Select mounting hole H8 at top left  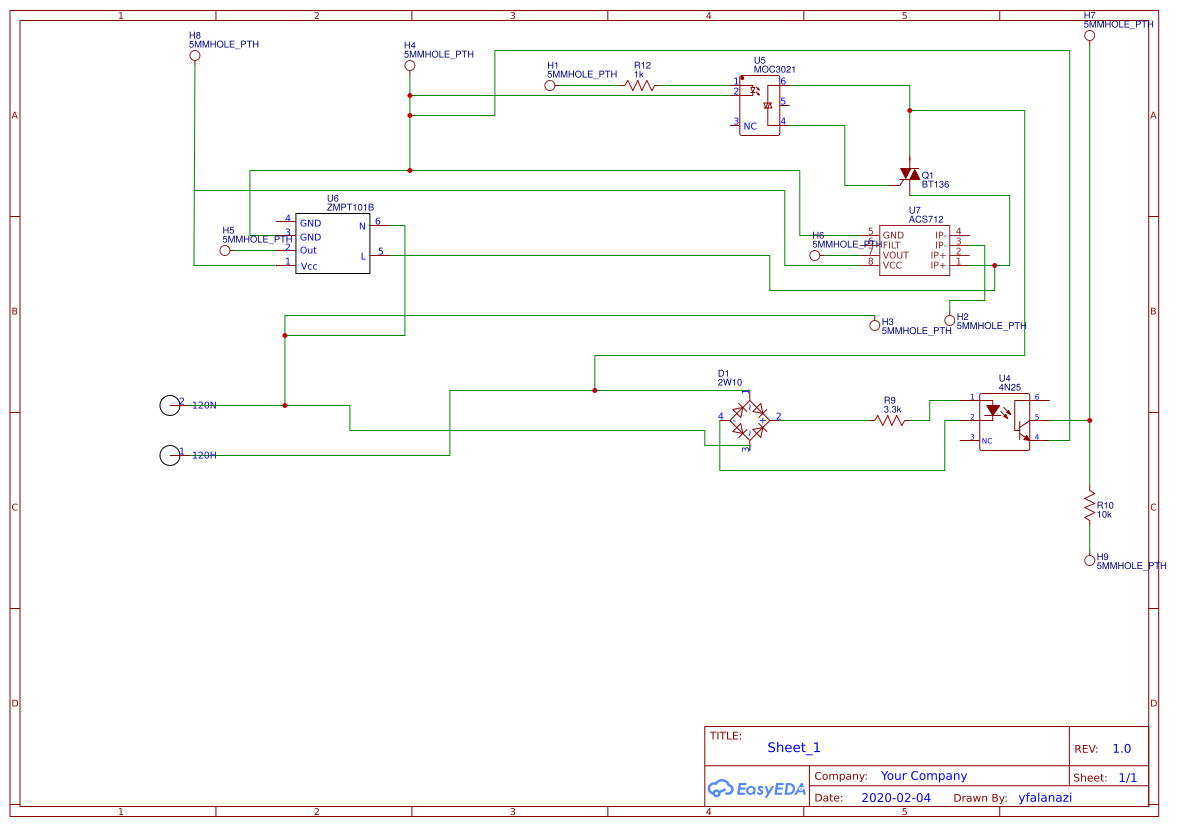[x=194, y=54]
